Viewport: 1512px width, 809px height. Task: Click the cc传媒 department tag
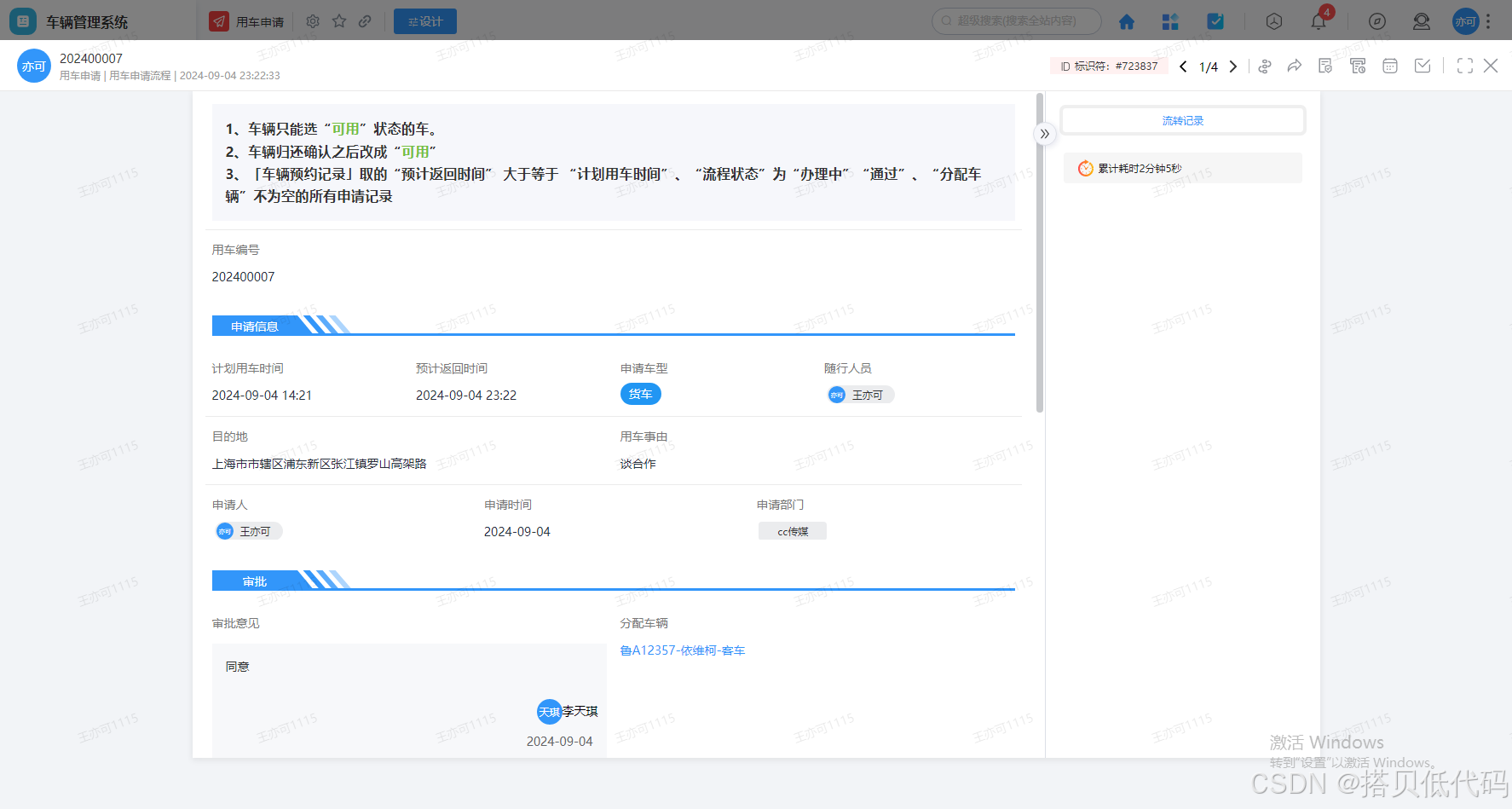(793, 531)
